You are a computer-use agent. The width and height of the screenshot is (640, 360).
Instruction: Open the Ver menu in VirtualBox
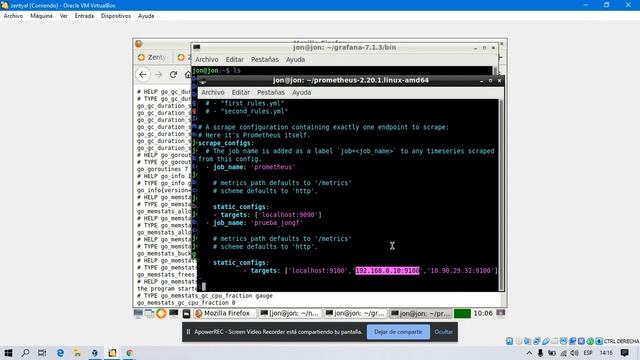click(64, 16)
